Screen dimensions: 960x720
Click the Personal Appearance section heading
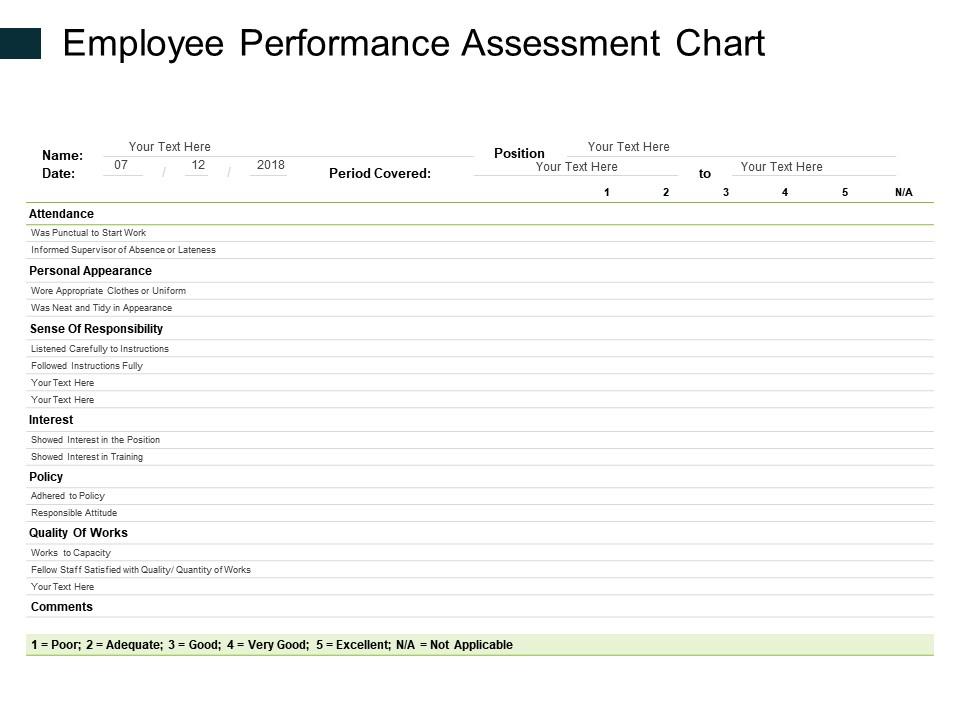click(x=91, y=271)
